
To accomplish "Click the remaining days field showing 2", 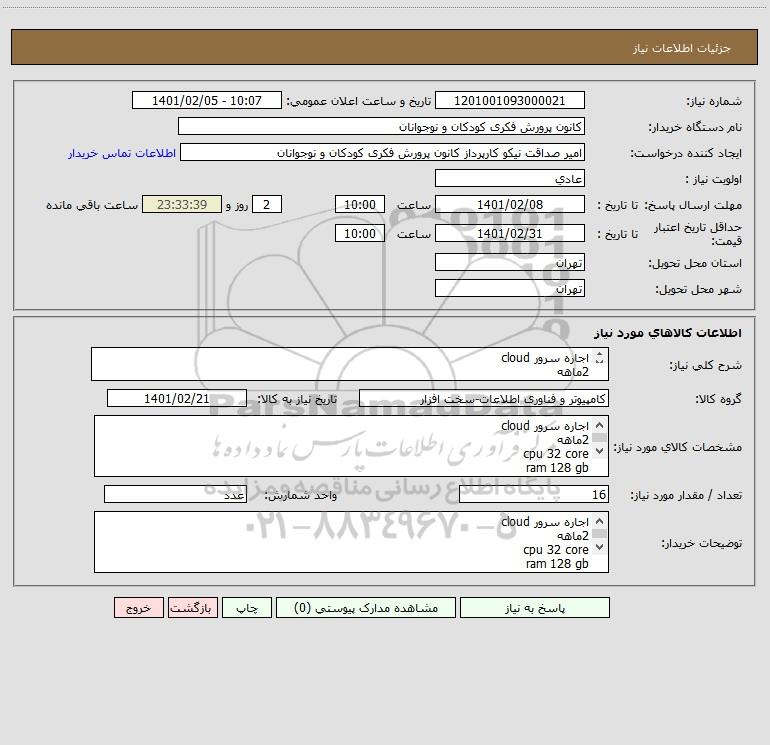I will point(267,204).
